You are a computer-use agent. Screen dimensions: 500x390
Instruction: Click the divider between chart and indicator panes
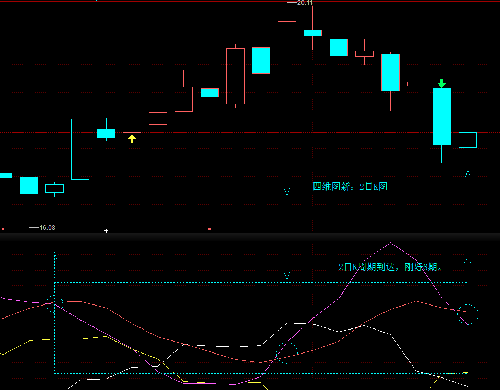250,237
